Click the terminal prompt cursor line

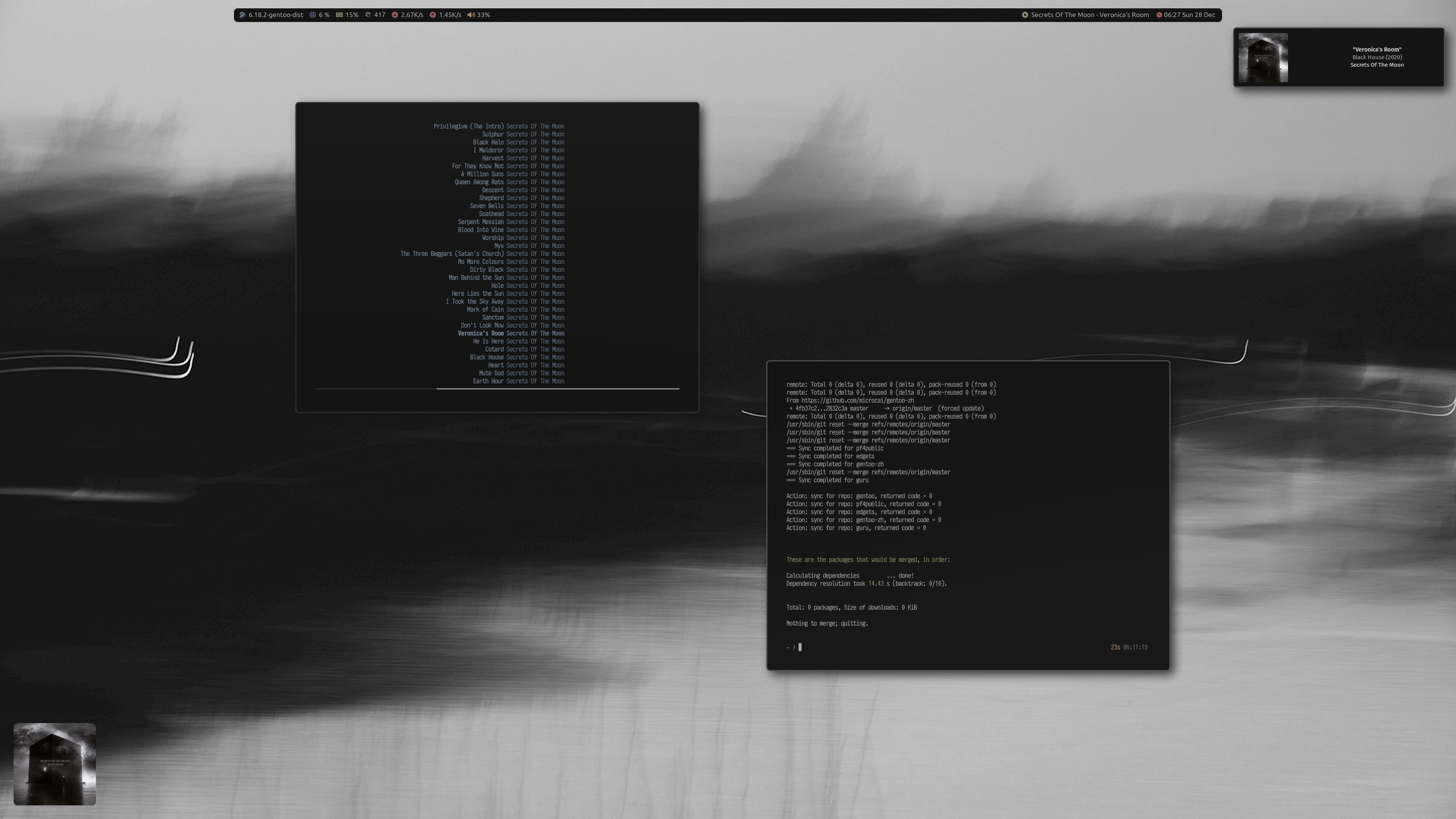click(800, 648)
